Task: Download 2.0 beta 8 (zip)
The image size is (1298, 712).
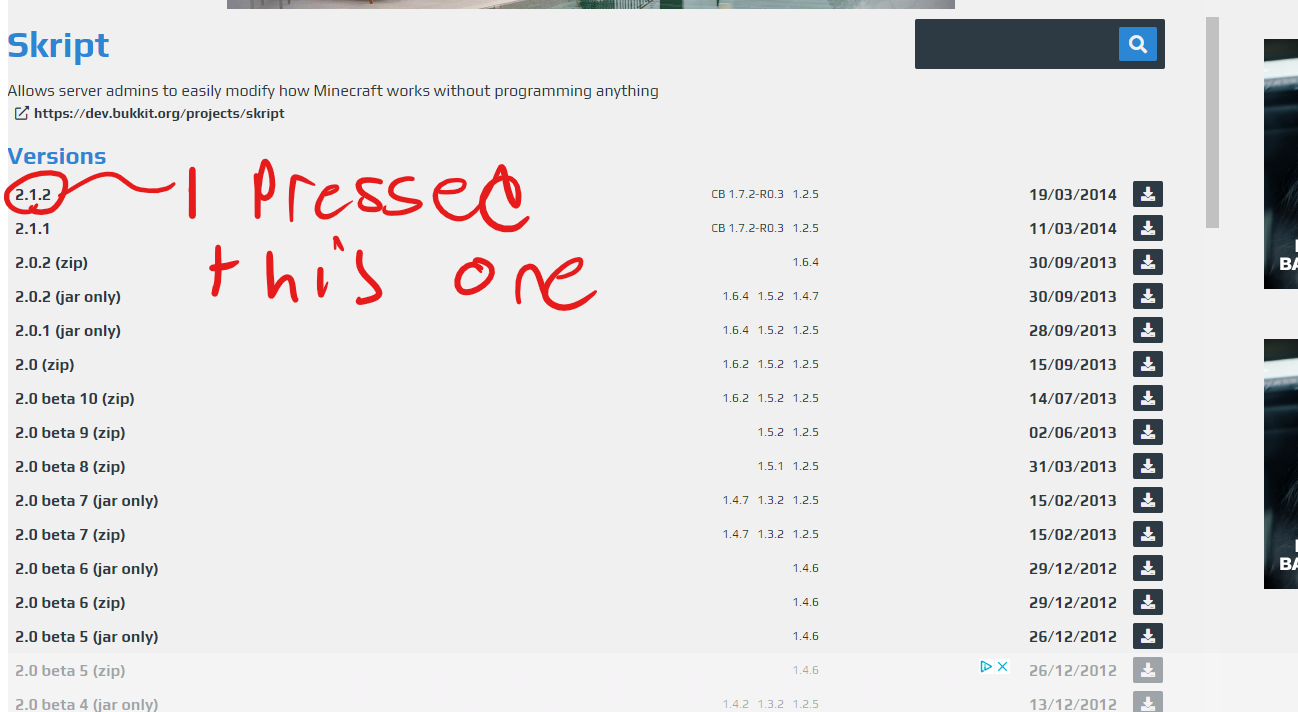Action: pos(1148,466)
